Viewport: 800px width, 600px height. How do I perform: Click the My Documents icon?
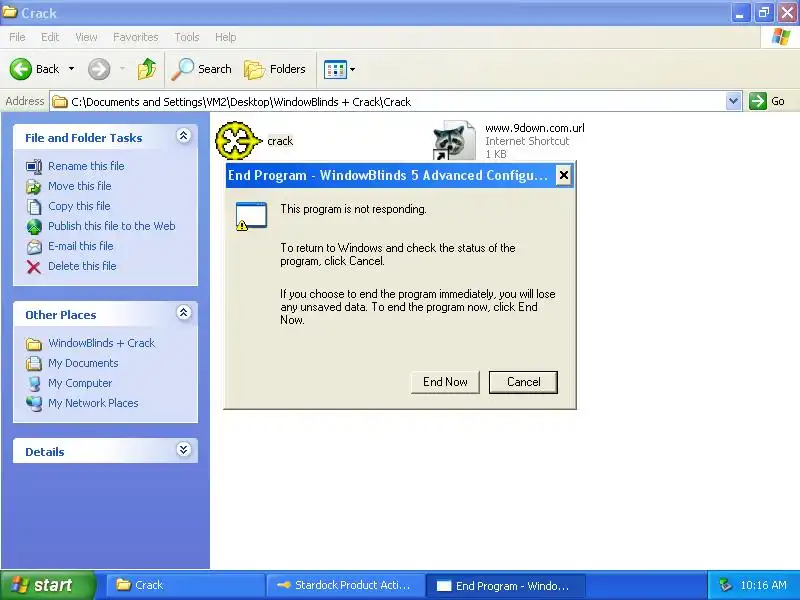(x=34, y=363)
